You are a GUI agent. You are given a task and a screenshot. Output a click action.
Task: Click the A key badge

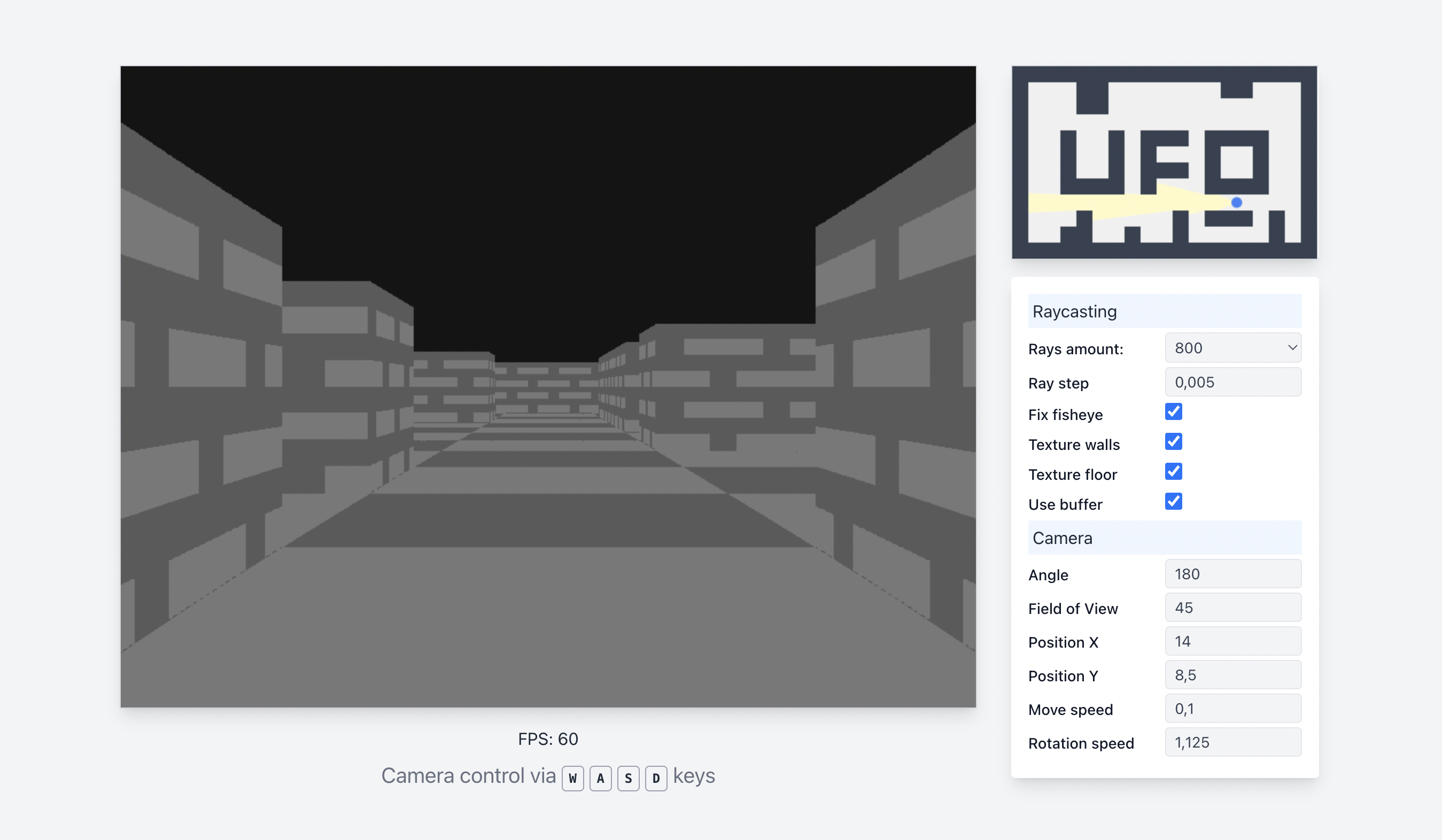600,778
